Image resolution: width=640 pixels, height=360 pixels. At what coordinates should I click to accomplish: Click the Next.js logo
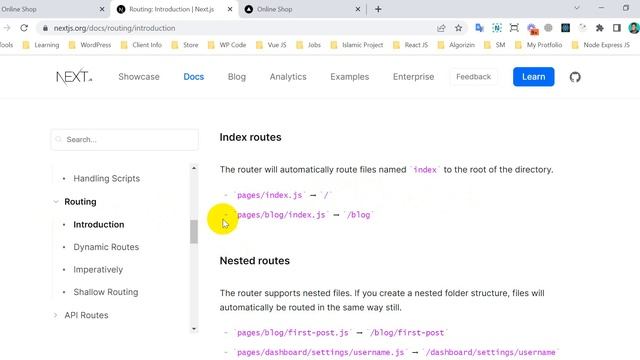[74, 77]
